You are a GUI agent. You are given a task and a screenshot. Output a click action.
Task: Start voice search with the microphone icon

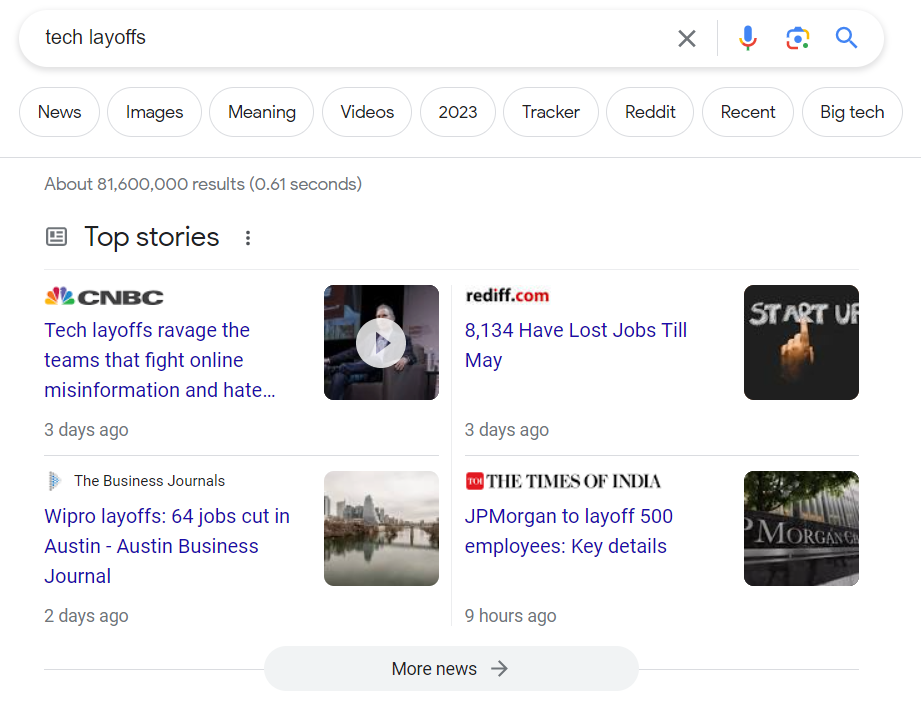point(748,38)
